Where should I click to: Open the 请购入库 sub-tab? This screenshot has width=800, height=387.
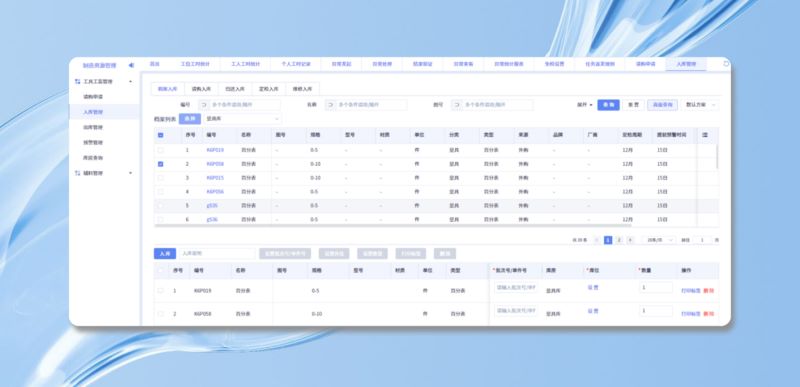pyautogui.click(x=201, y=89)
